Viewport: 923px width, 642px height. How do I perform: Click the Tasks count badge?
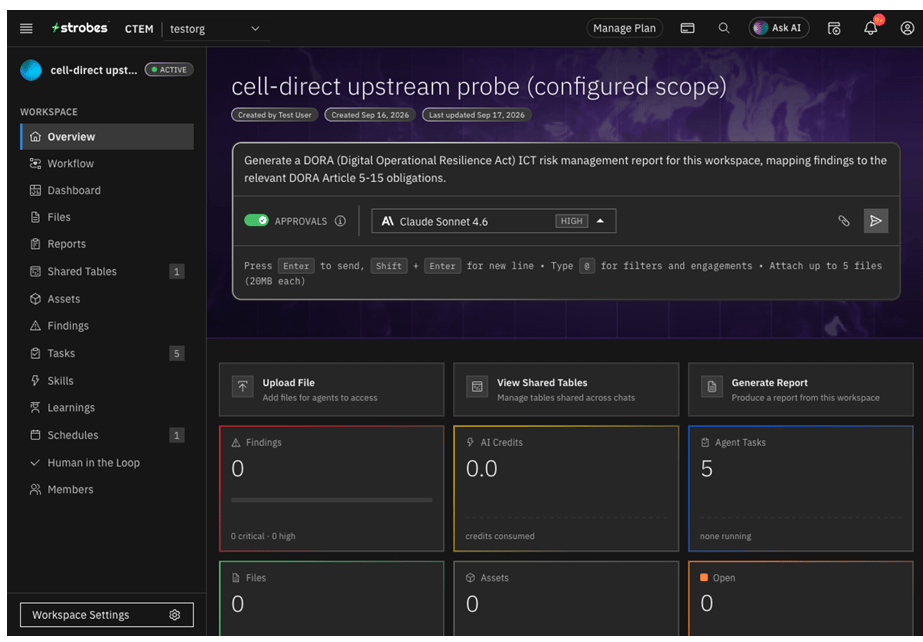(176, 353)
